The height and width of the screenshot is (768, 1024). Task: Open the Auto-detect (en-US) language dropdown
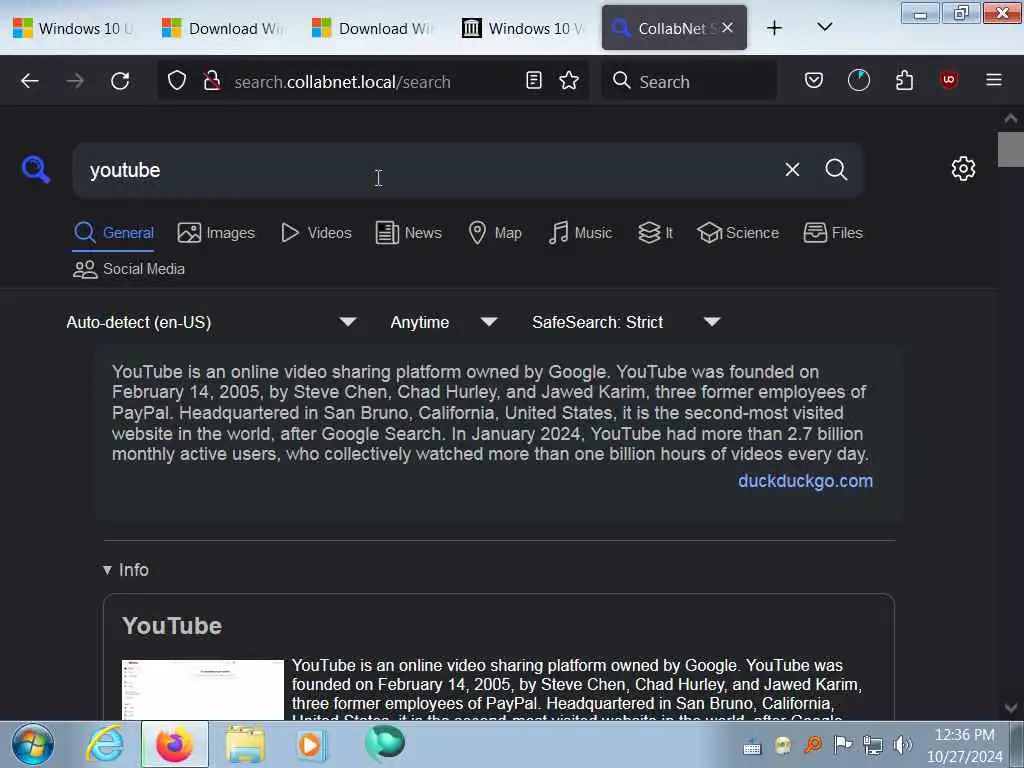(212, 322)
